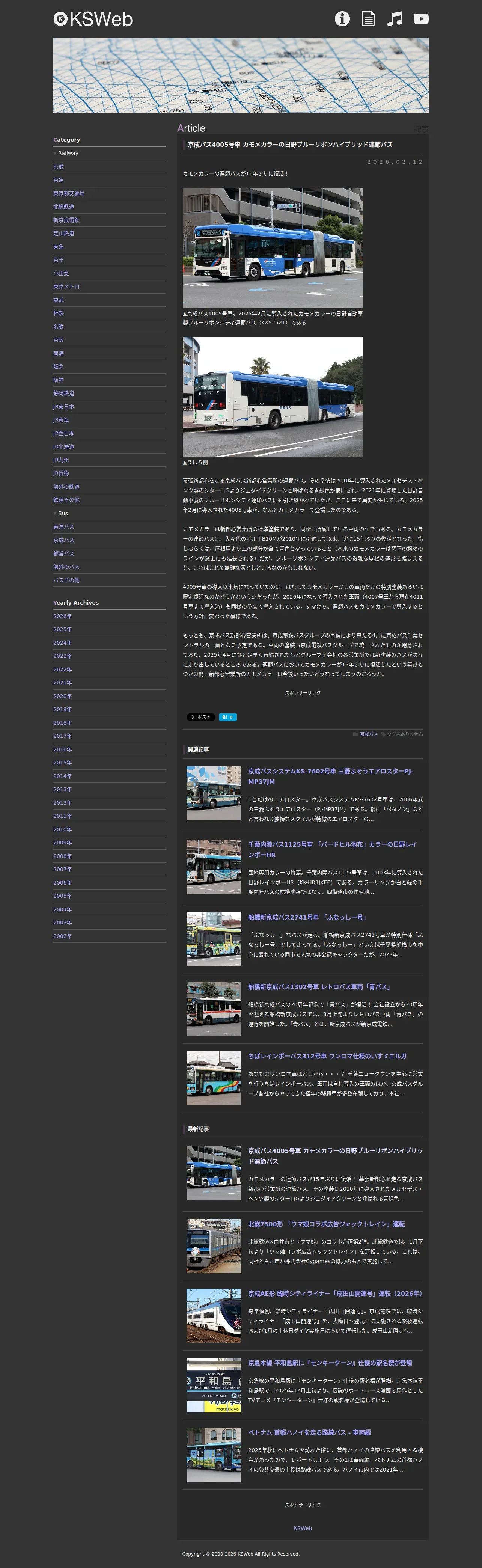Open the information page icon
The image size is (482, 1568).
342,19
